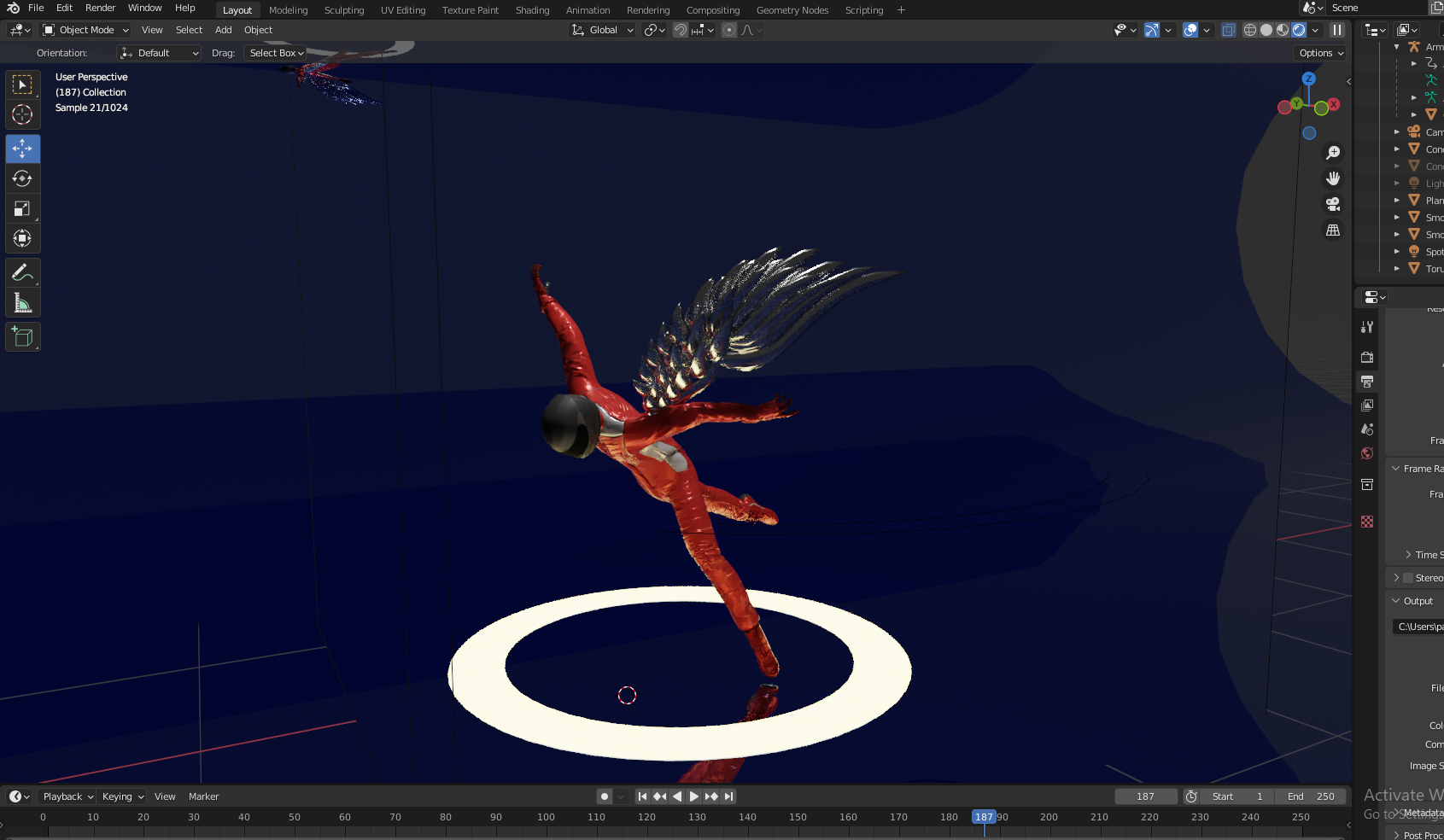Switch perspective/orthographic with grid icon
This screenshot has height=840, width=1444.
(1332, 230)
